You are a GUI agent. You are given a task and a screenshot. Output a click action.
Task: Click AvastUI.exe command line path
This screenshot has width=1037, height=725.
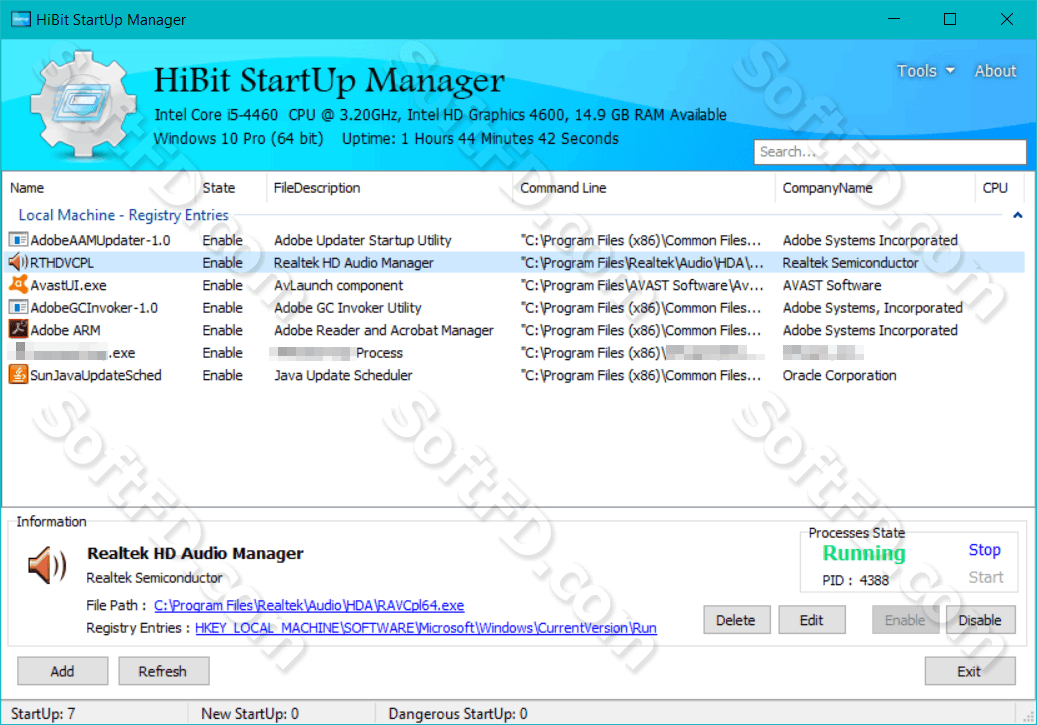coord(642,285)
